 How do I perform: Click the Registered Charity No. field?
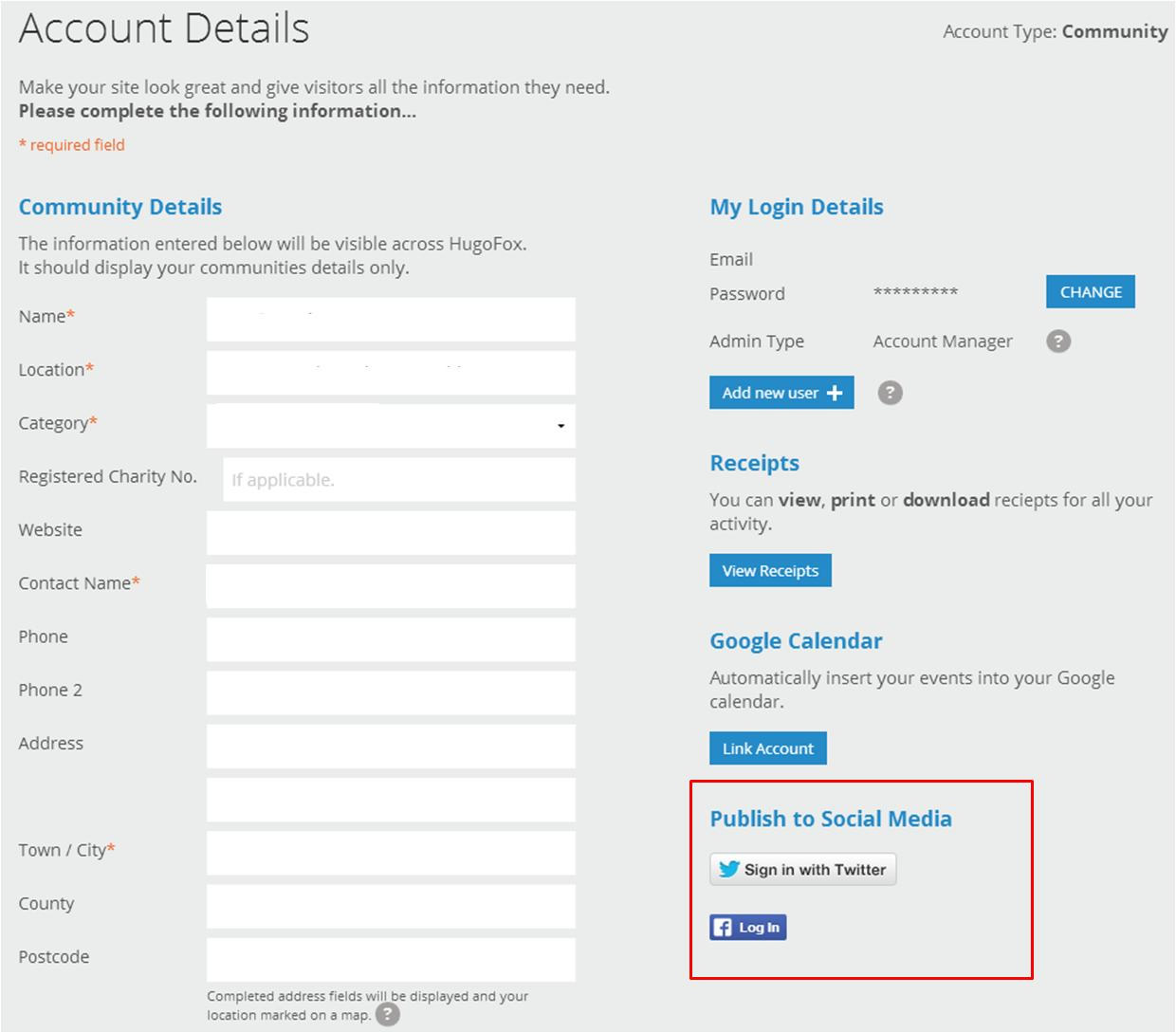(x=398, y=479)
